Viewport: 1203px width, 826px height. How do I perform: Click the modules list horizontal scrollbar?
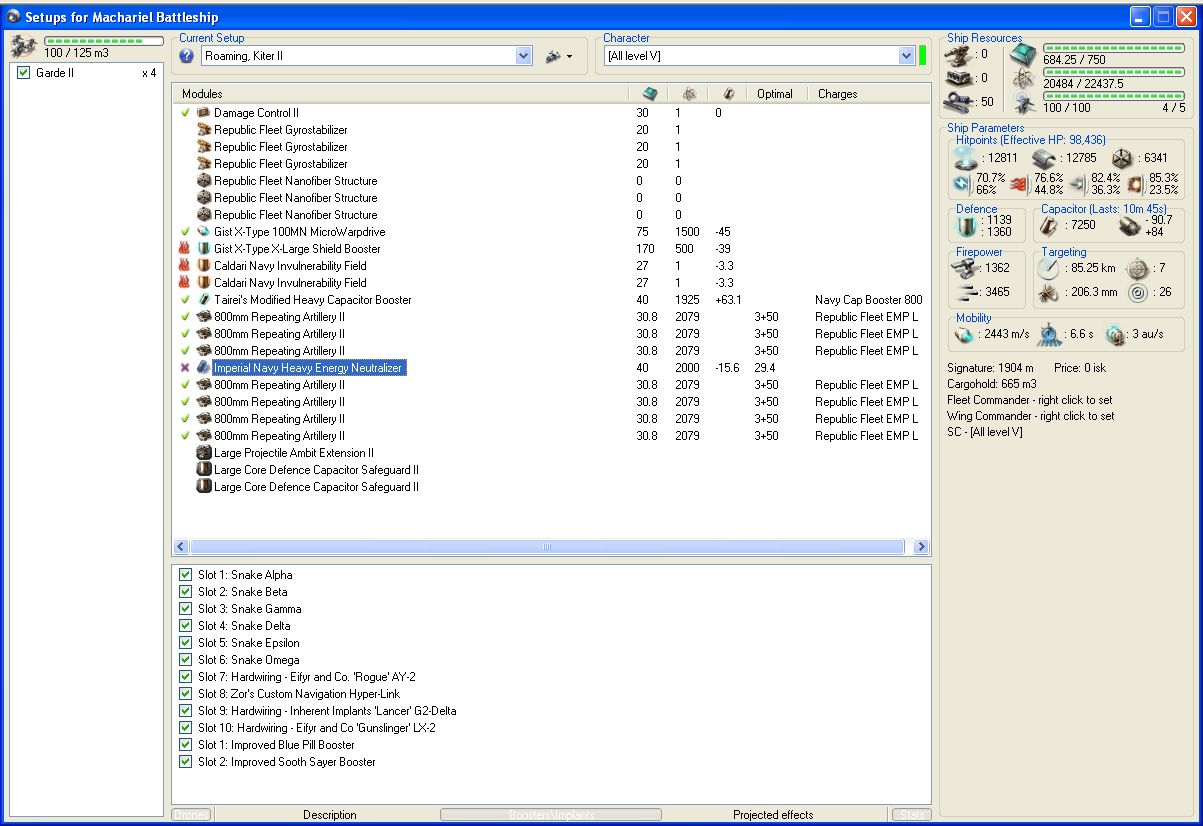click(x=550, y=547)
